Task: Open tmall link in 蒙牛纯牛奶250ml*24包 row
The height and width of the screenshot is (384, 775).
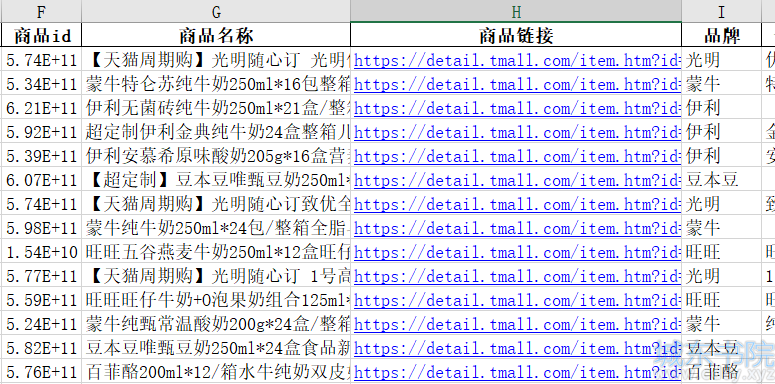Action: [517, 228]
